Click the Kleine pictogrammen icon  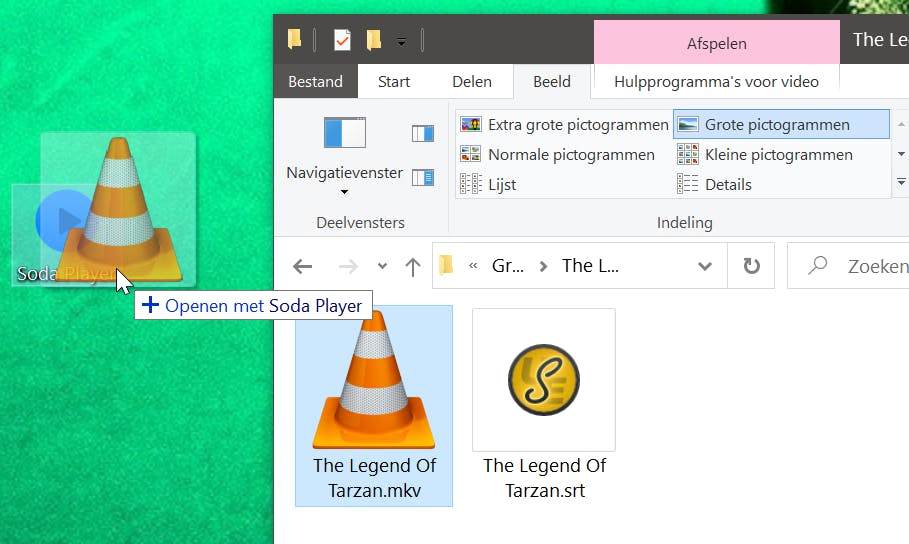(688, 154)
